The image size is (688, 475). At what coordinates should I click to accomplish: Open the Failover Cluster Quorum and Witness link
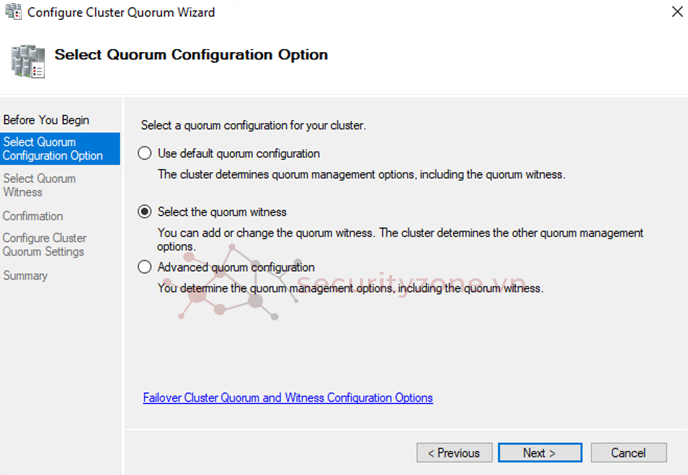click(288, 398)
